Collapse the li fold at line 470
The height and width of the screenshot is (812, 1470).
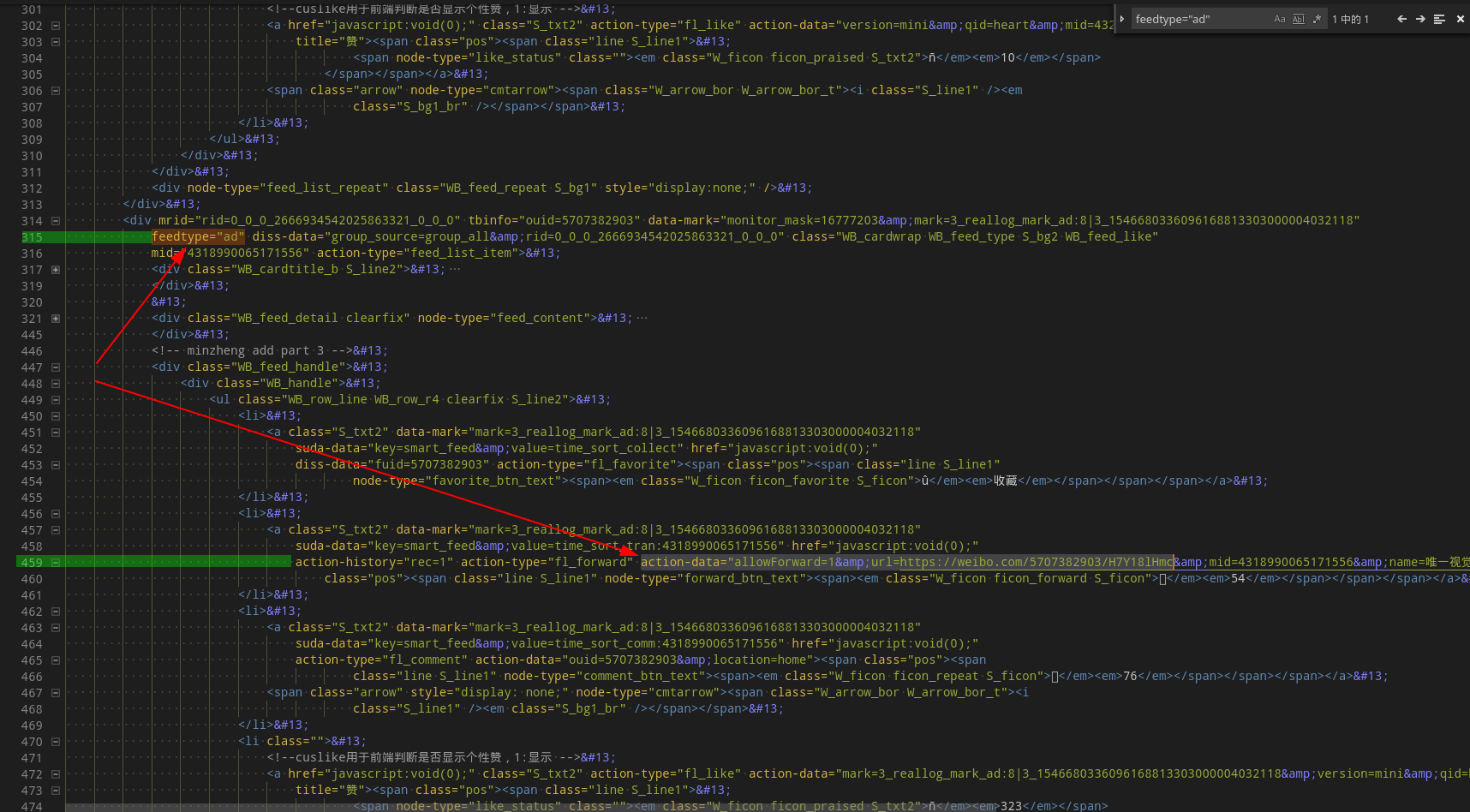pyautogui.click(x=56, y=742)
